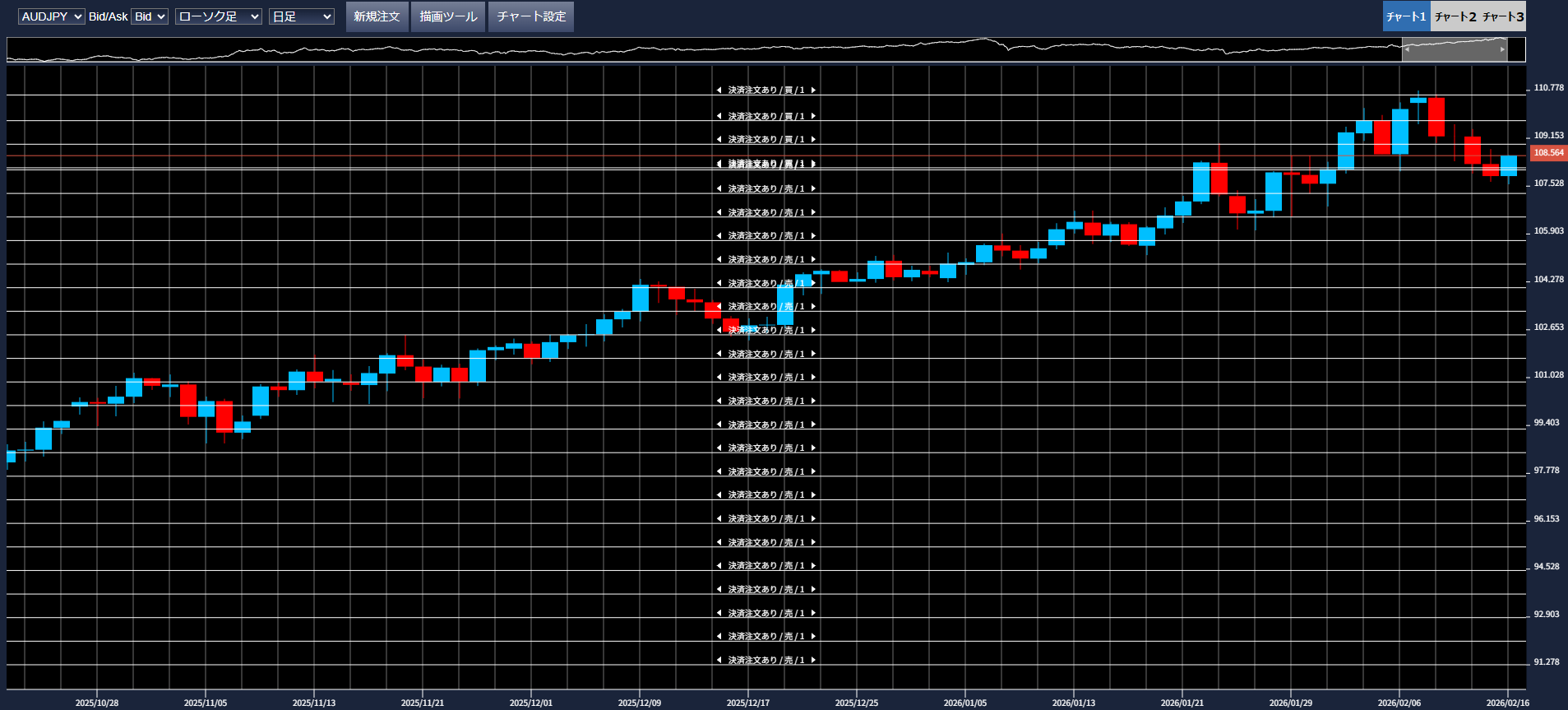Click the gray selected range in overview strip
1568x710 pixels.
(x=1454, y=49)
